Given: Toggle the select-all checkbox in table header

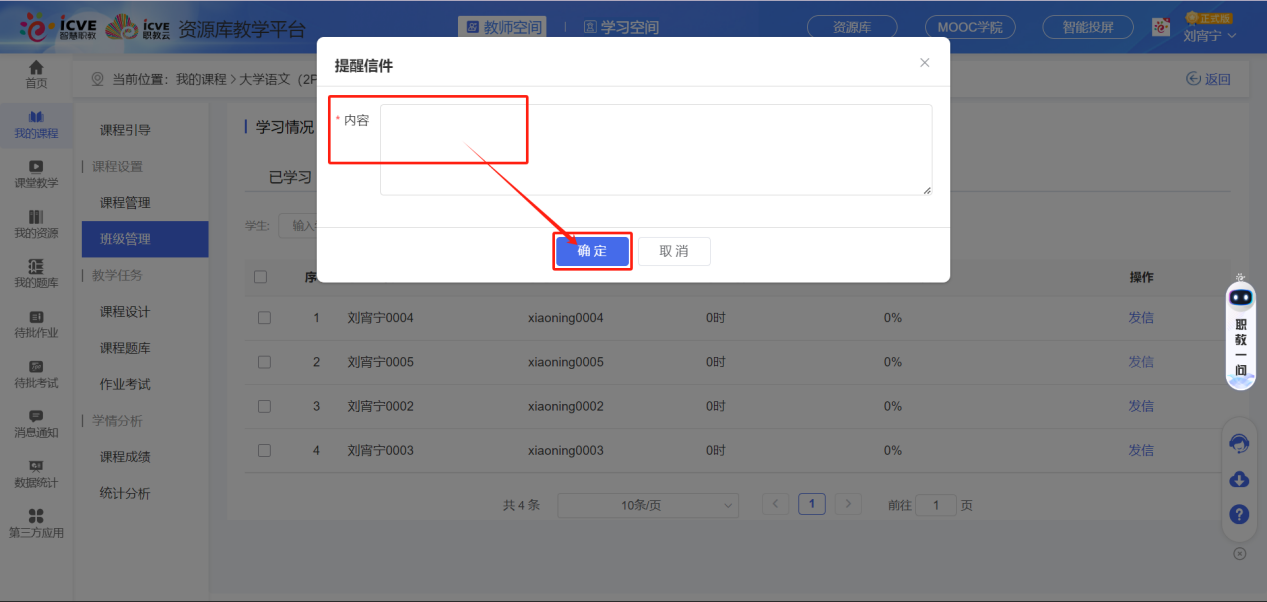Looking at the screenshot, I should [x=260, y=277].
